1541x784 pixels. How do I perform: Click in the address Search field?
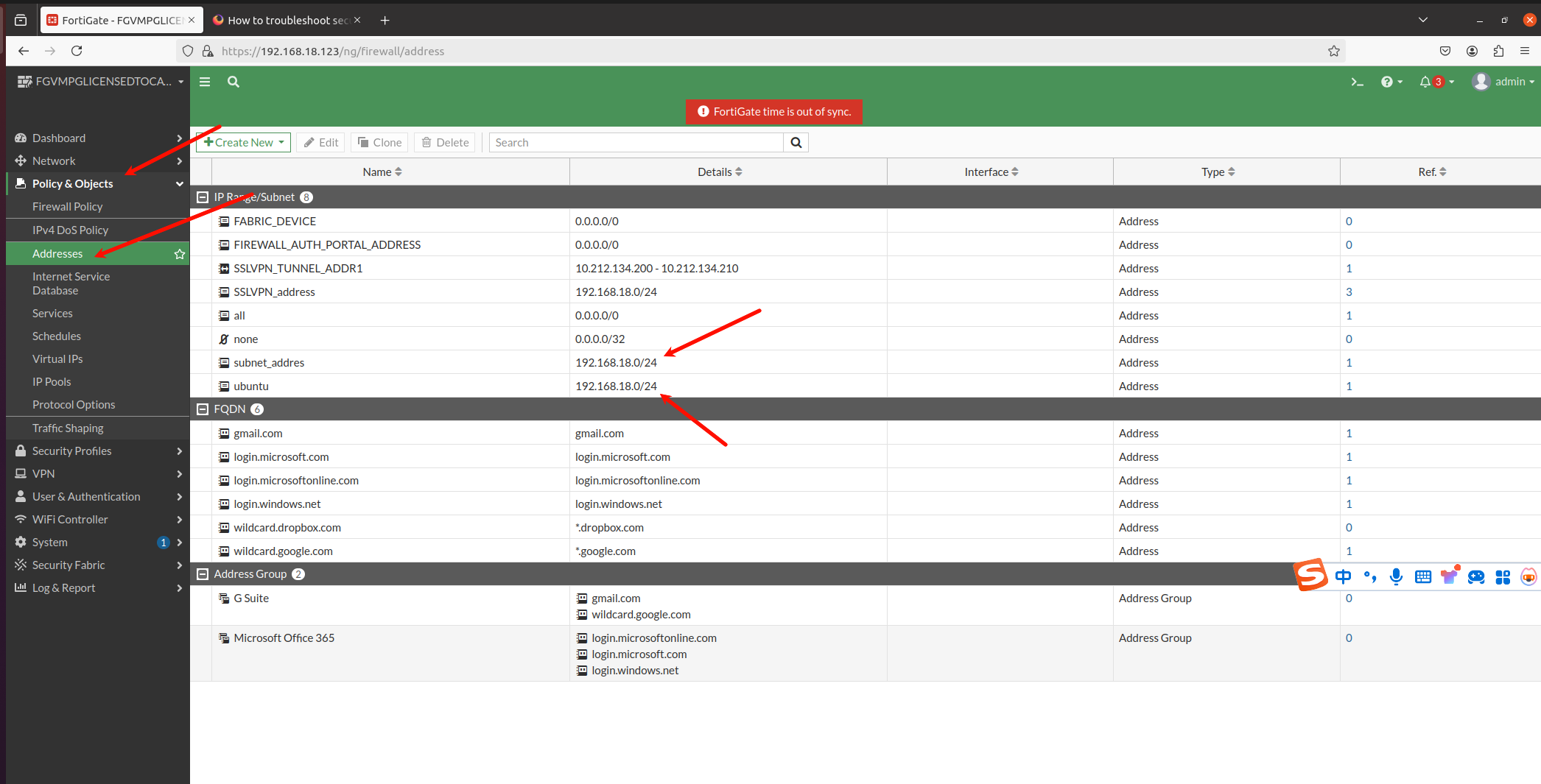pos(636,143)
